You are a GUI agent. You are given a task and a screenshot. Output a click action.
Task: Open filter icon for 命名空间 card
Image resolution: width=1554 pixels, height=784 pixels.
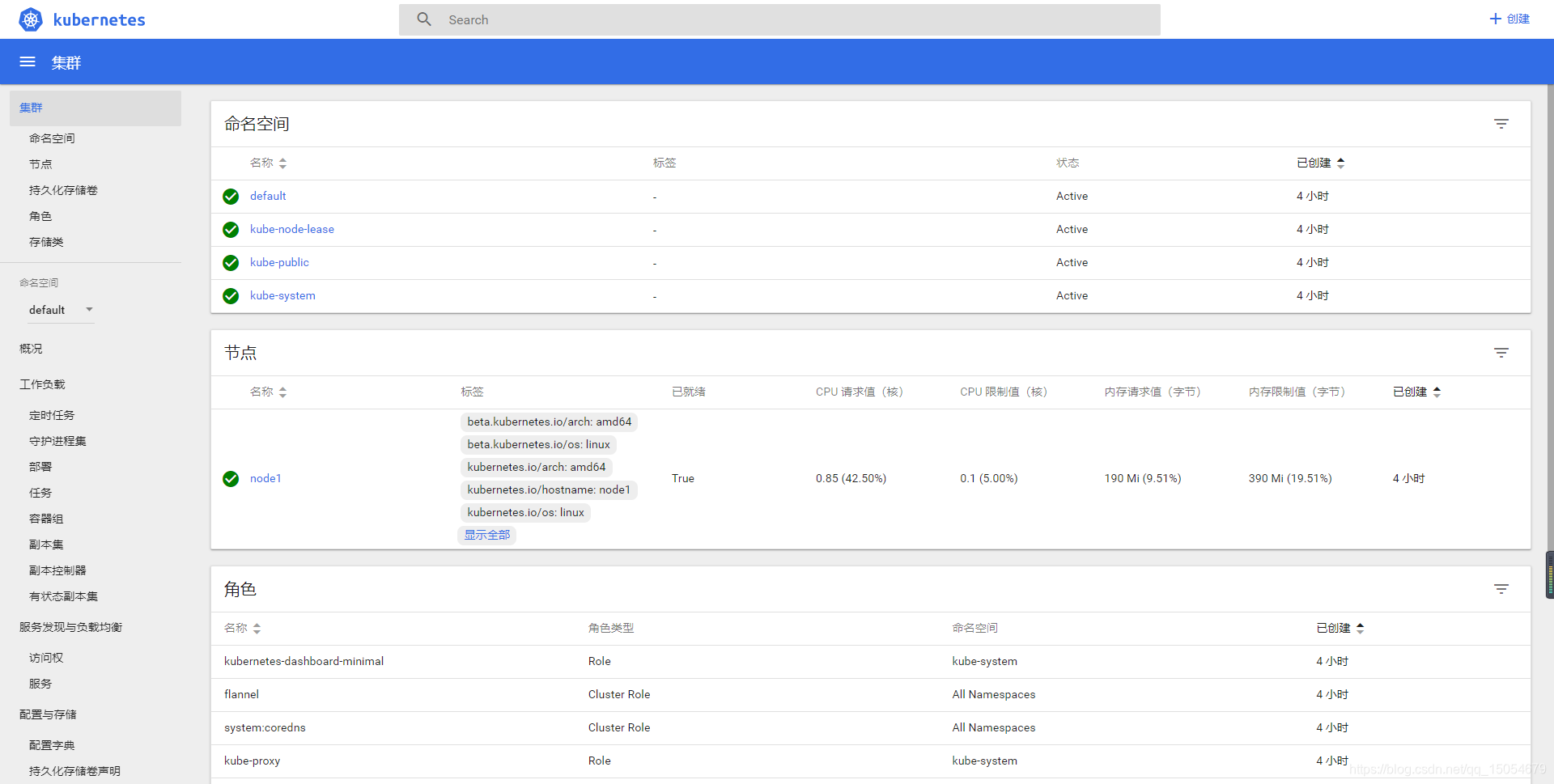[1501, 124]
